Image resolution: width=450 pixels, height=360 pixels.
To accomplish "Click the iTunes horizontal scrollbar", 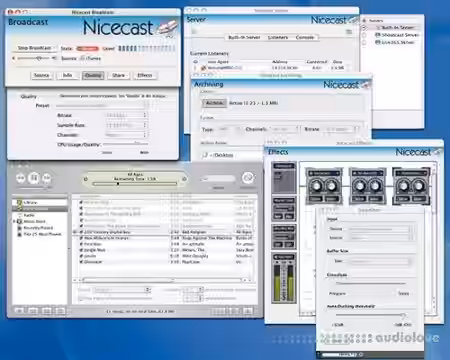I will (x=162, y=280).
